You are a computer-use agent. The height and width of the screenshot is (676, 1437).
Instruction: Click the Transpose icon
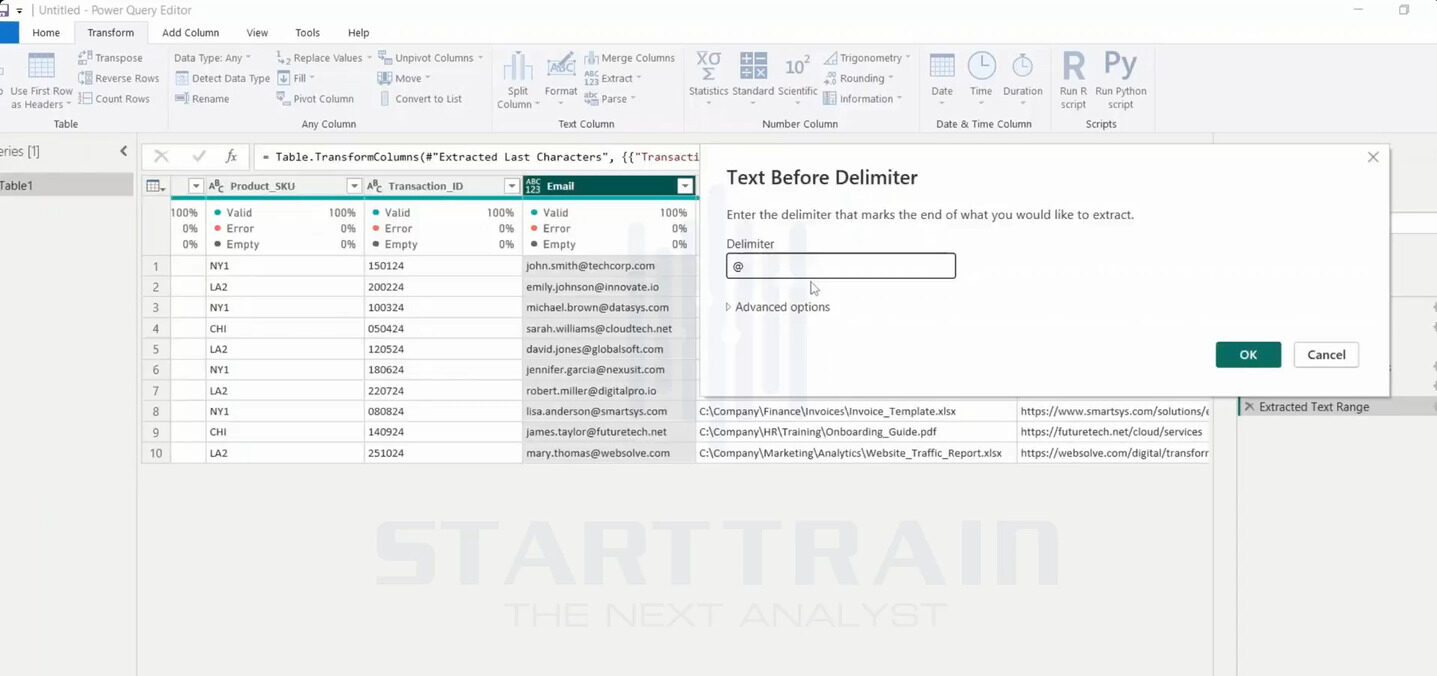point(85,58)
